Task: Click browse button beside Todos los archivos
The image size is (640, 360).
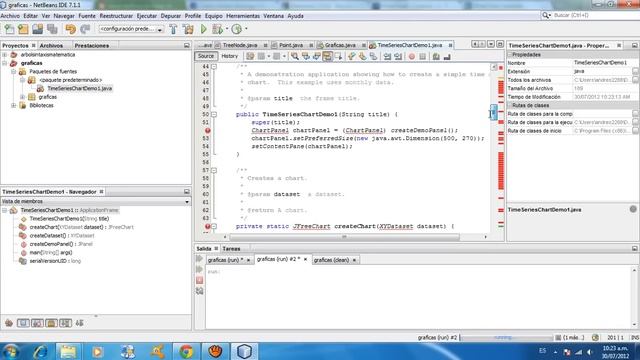Action: (636, 80)
